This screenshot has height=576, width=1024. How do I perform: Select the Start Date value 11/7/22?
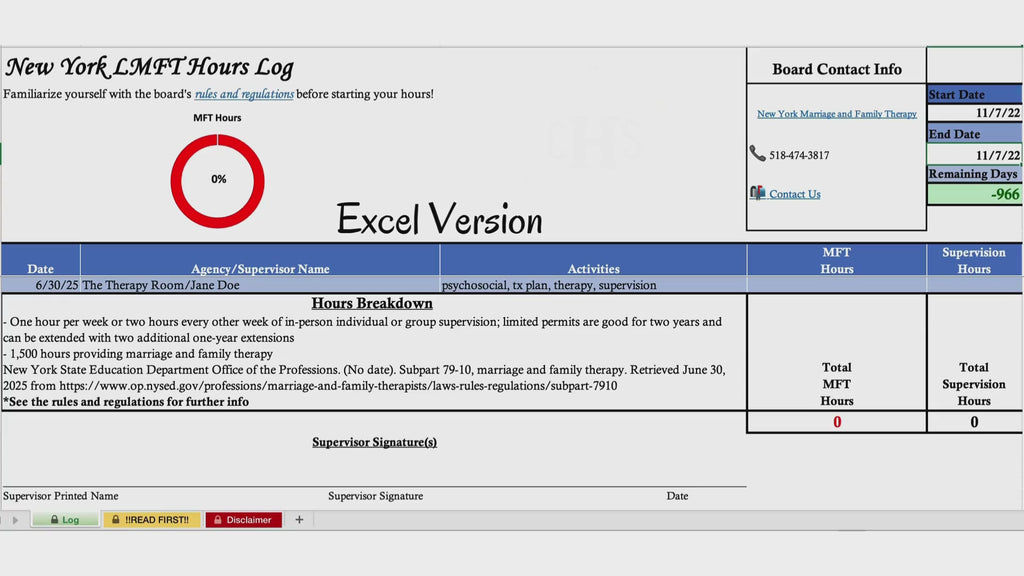974,113
